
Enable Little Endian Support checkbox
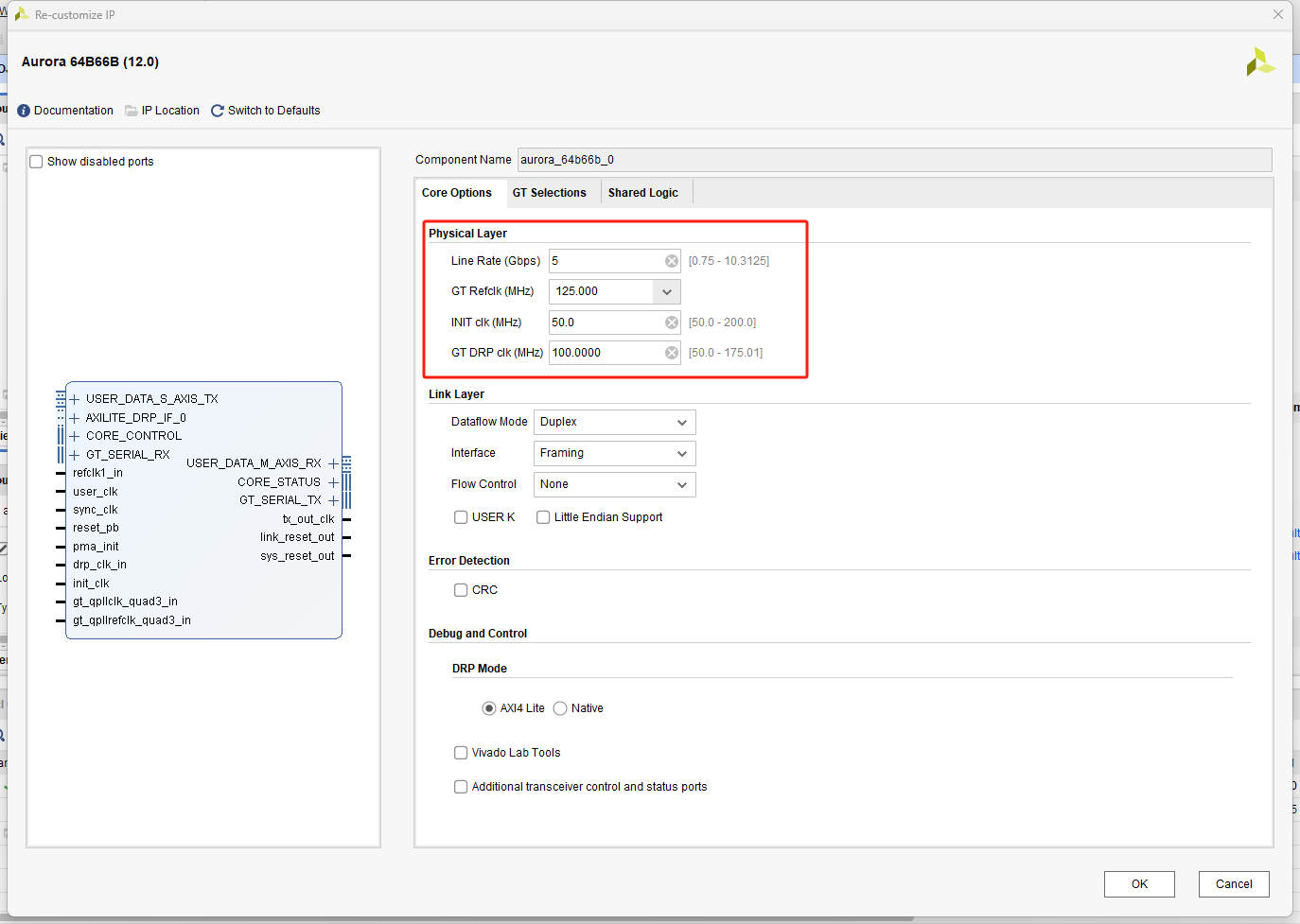[543, 517]
